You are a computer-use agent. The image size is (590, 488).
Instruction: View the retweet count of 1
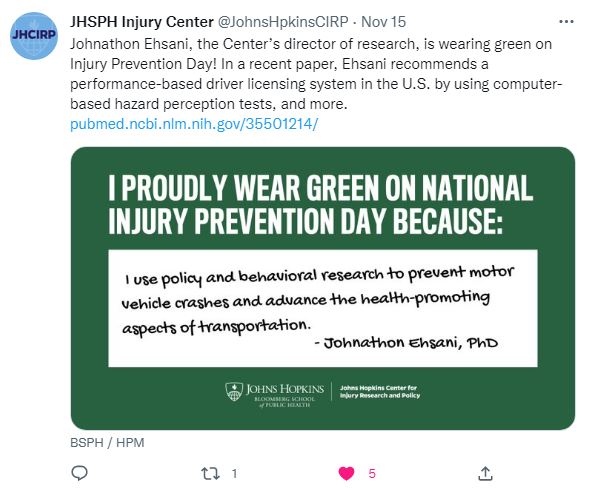234,473
